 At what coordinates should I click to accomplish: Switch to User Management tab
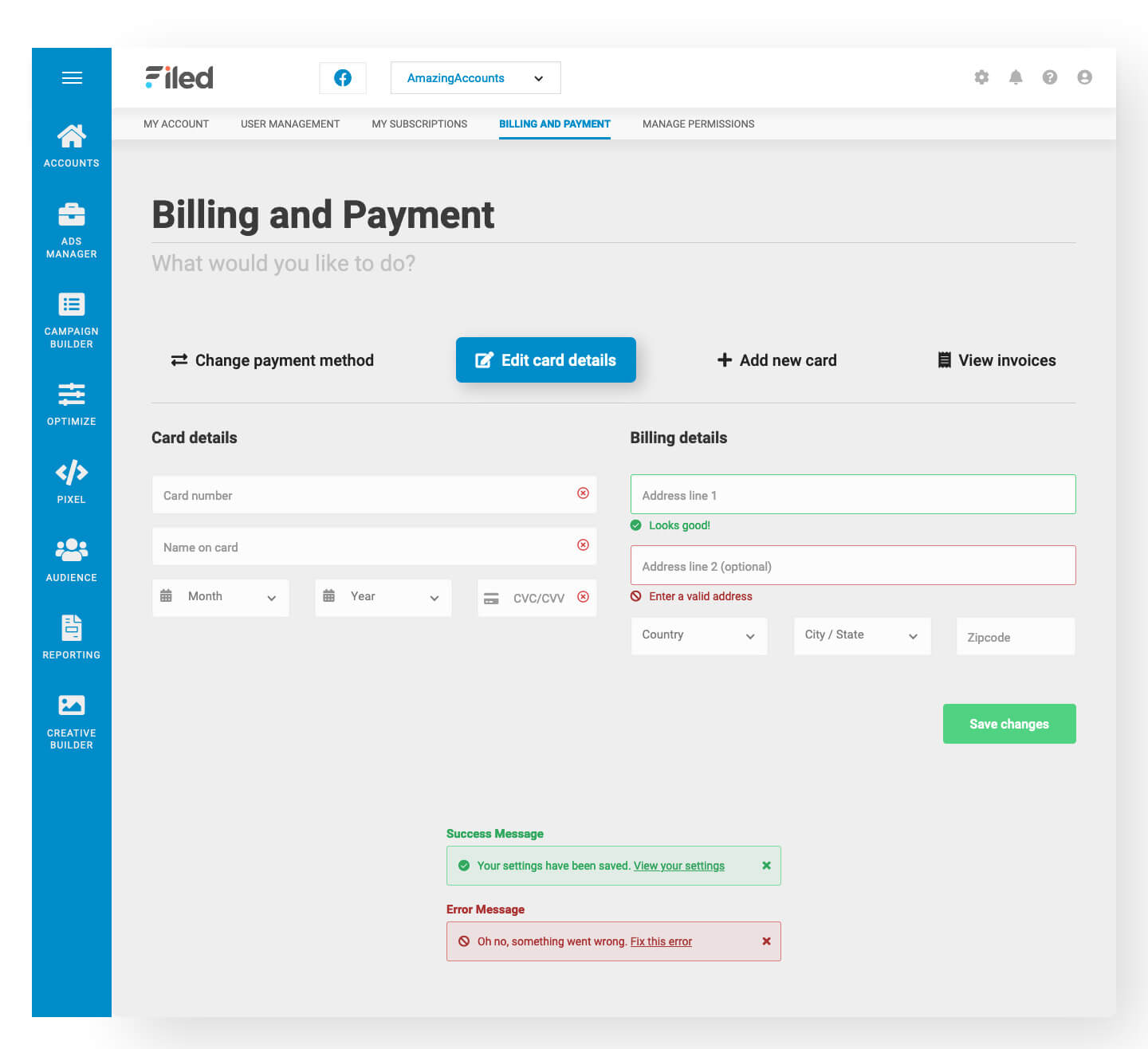pyautogui.click(x=290, y=124)
